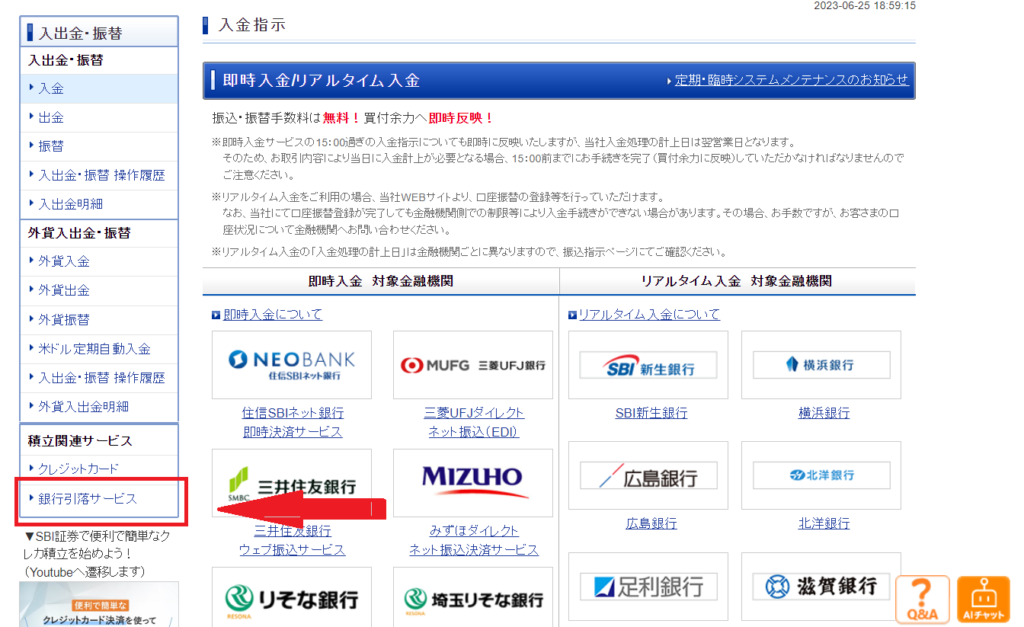Screen dimensions: 1024x627
Task: Click the 積立関連サービス section heading
Action: click(80, 441)
